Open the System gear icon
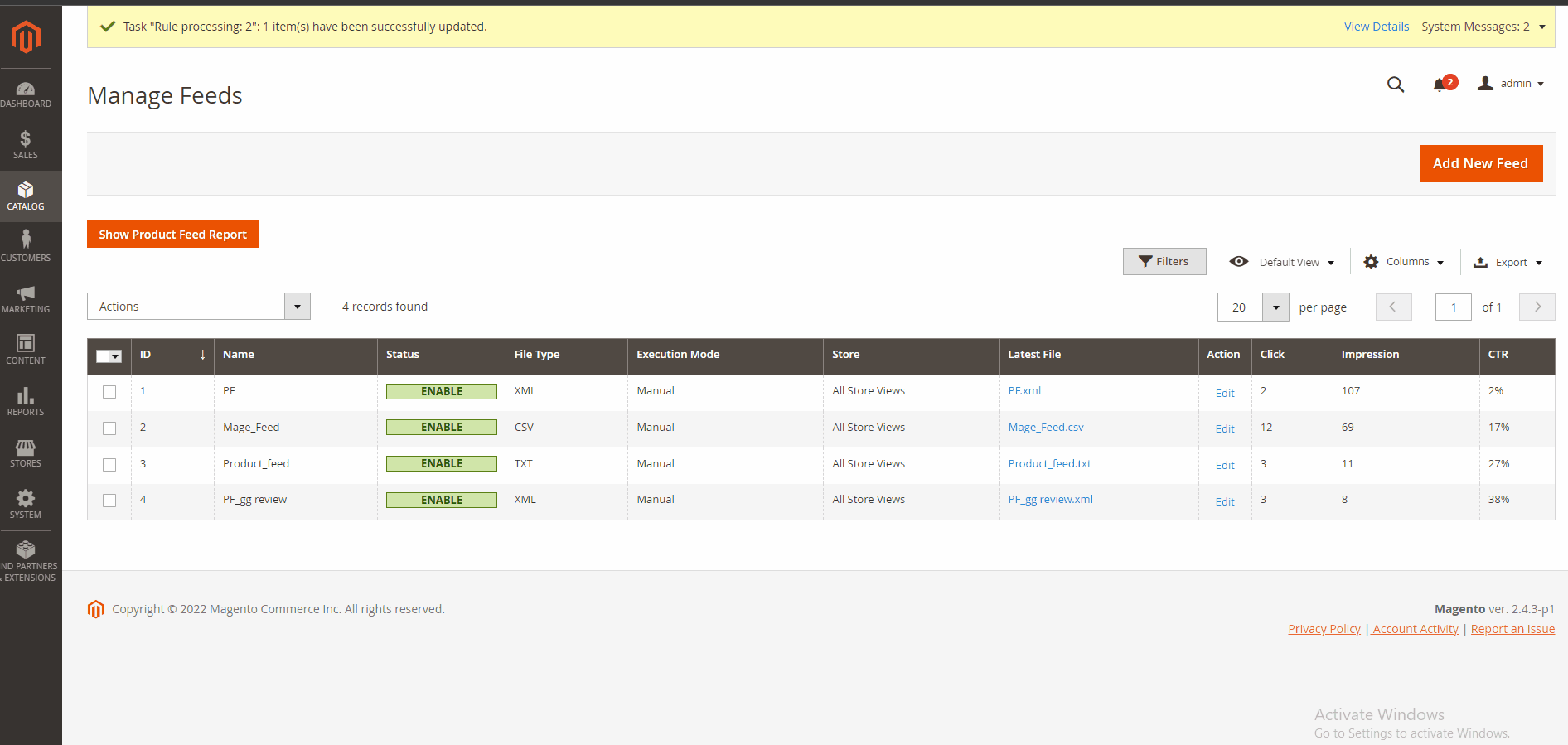Screen dimensions: 1568x745 [26, 499]
